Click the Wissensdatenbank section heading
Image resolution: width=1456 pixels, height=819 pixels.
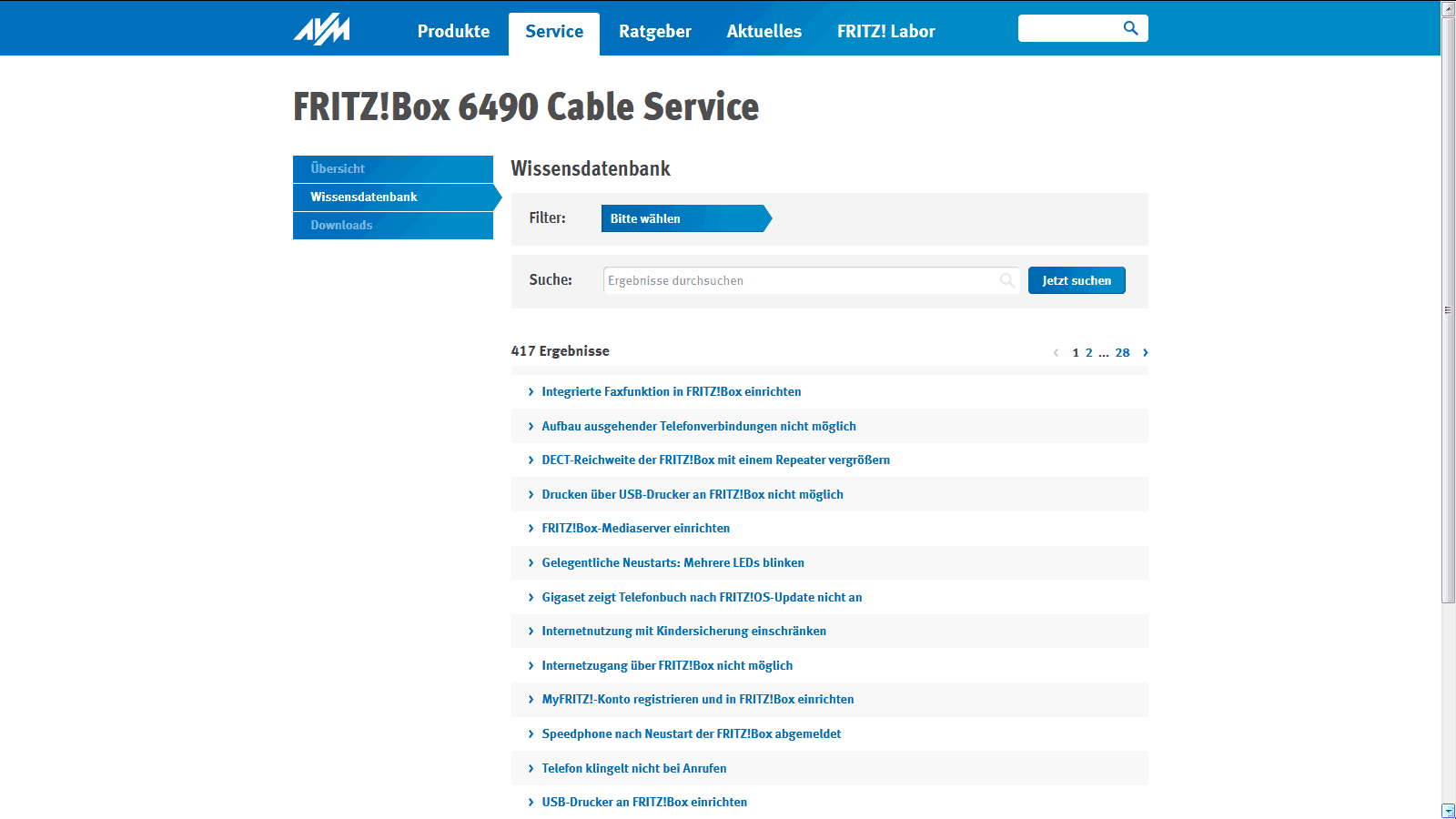point(591,169)
